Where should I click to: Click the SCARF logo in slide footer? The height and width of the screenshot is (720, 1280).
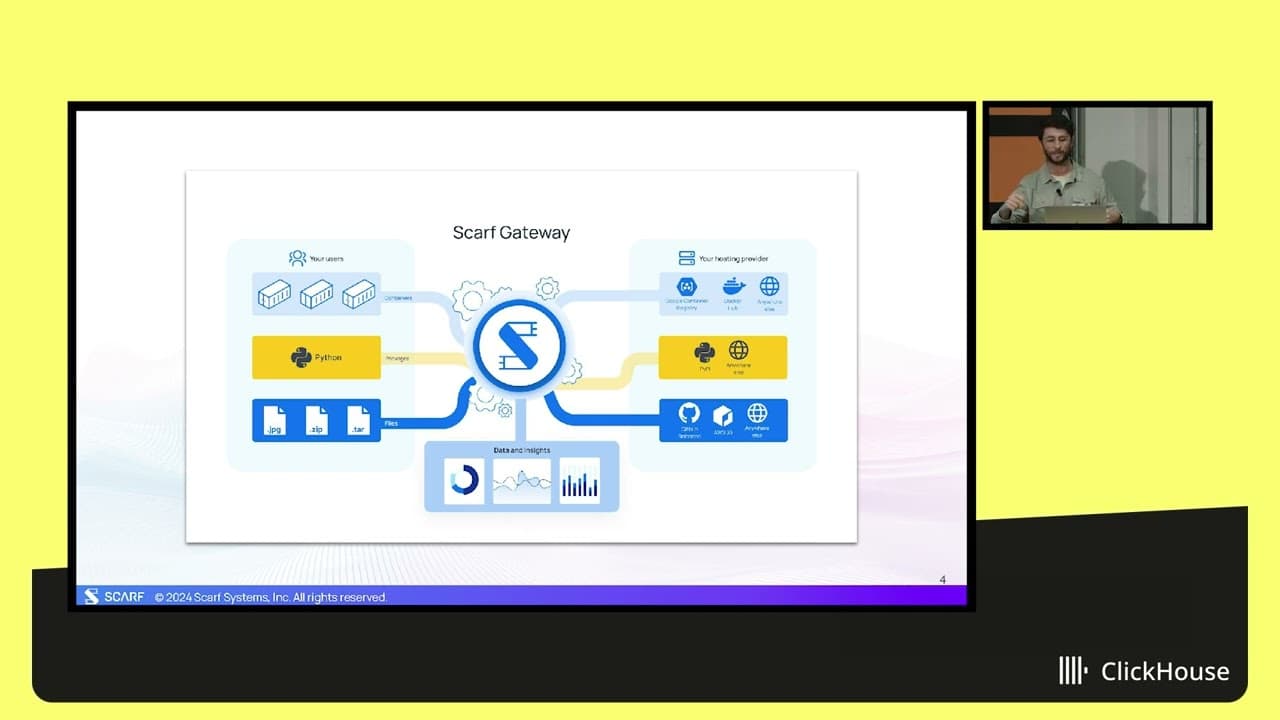108,597
